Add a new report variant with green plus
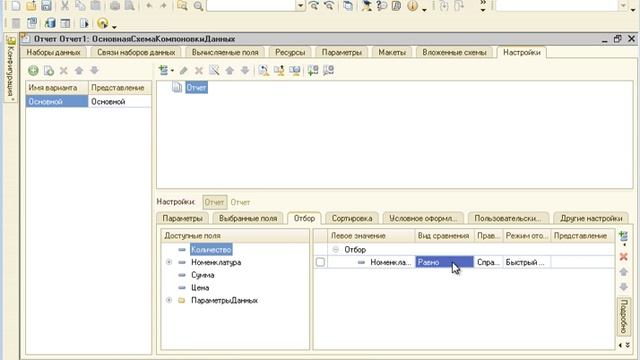The image size is (640, 360). pos(33,71)
